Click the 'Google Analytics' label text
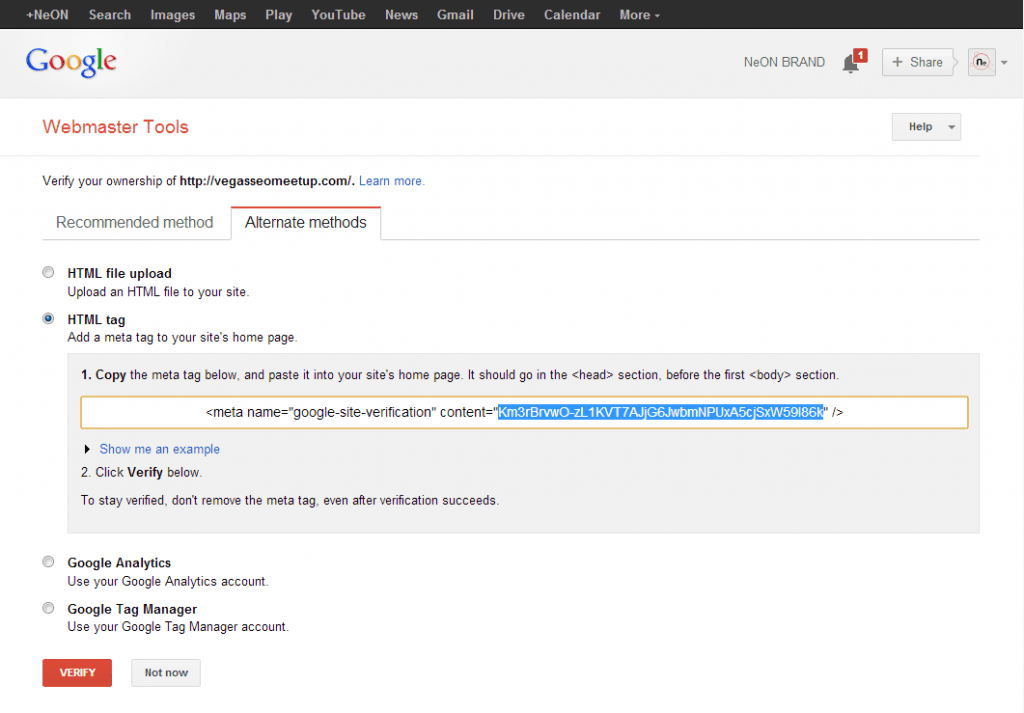 [119, 563]
